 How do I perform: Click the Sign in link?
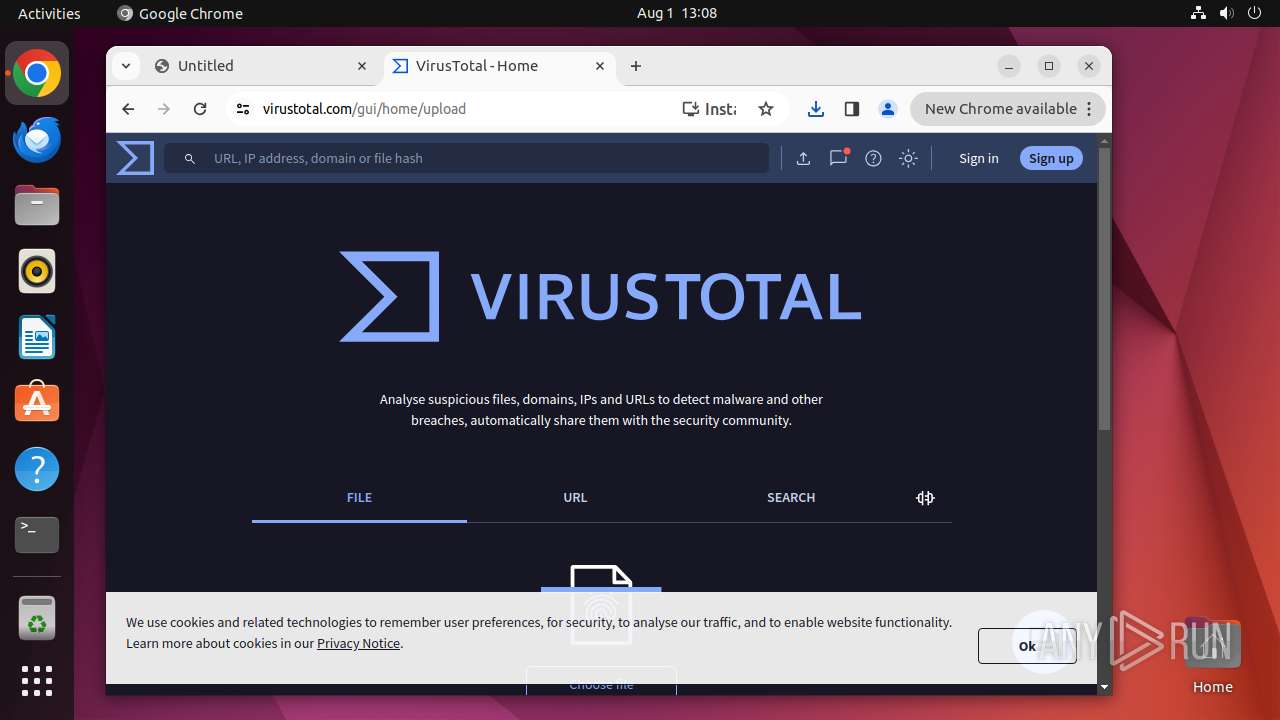tap(978, 158)
